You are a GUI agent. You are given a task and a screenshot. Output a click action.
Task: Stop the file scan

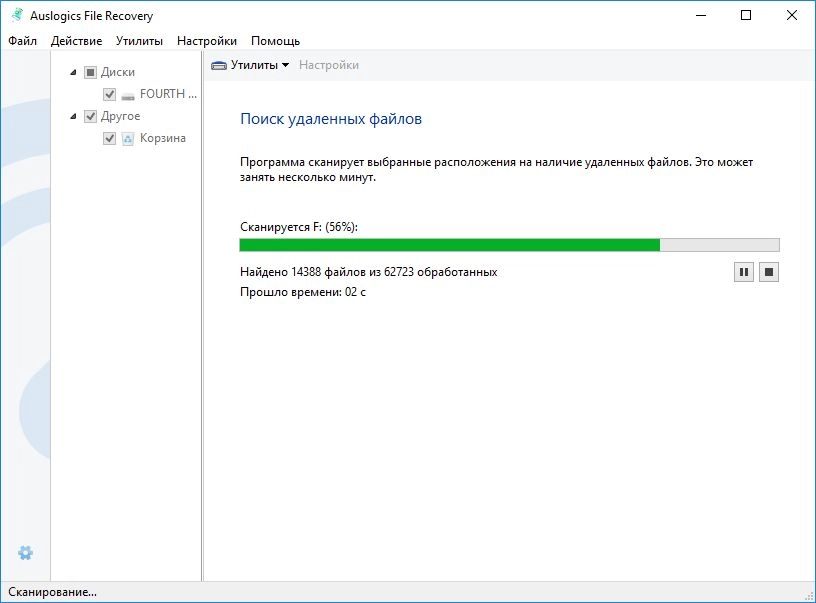pos(769,272)
